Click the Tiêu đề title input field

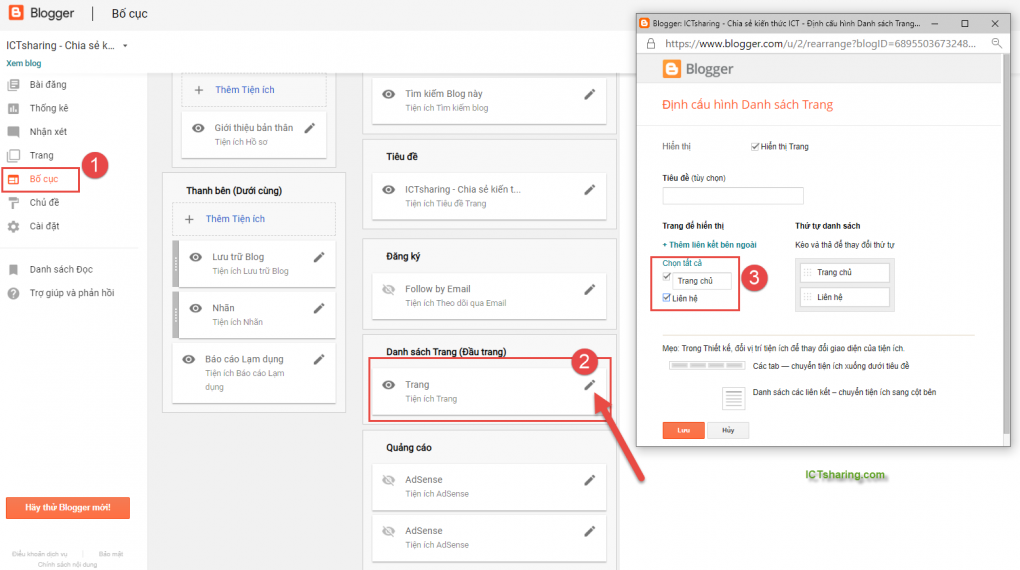(x=732, y=196)
